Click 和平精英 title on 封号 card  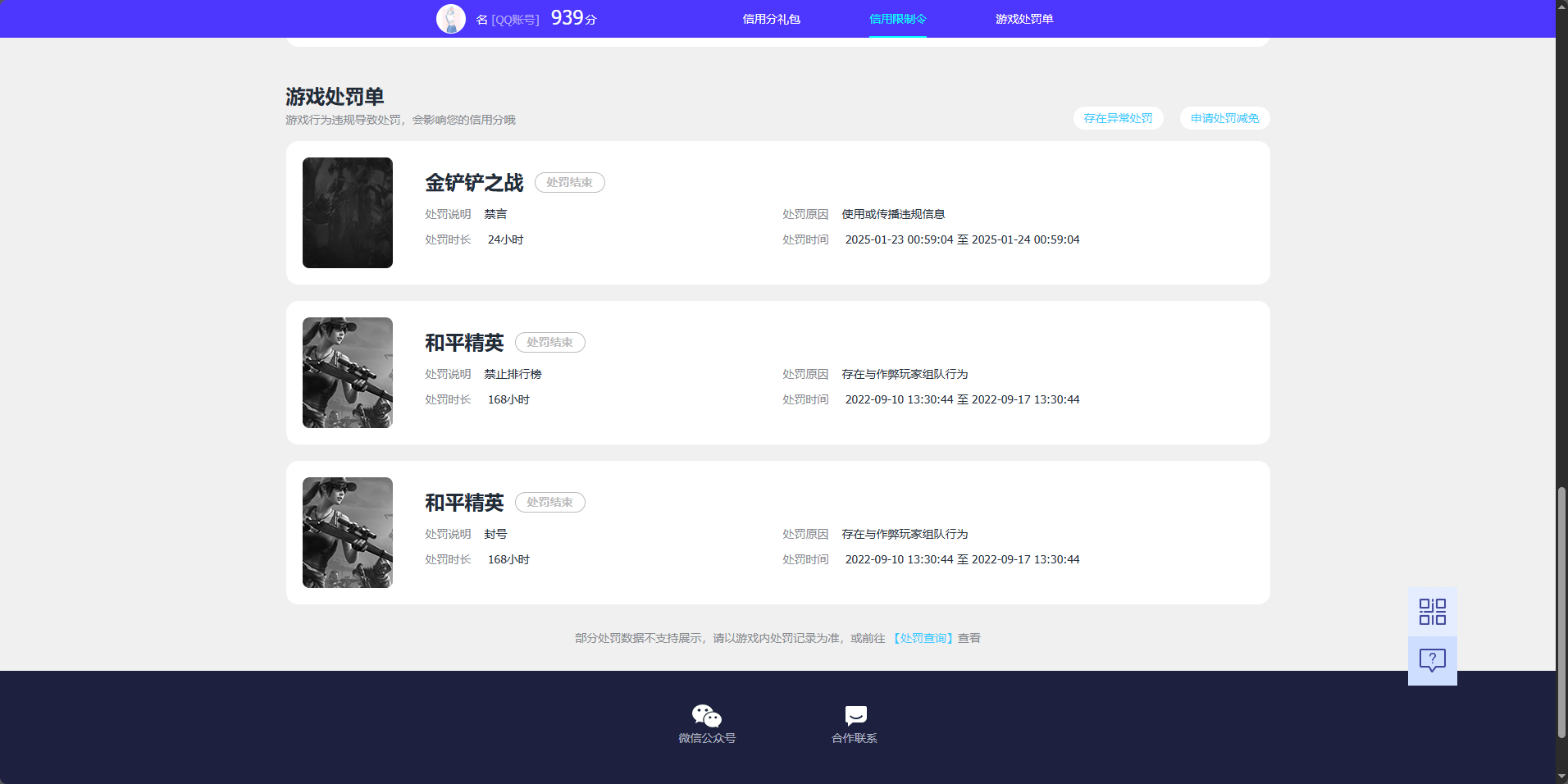click(464, 502)
